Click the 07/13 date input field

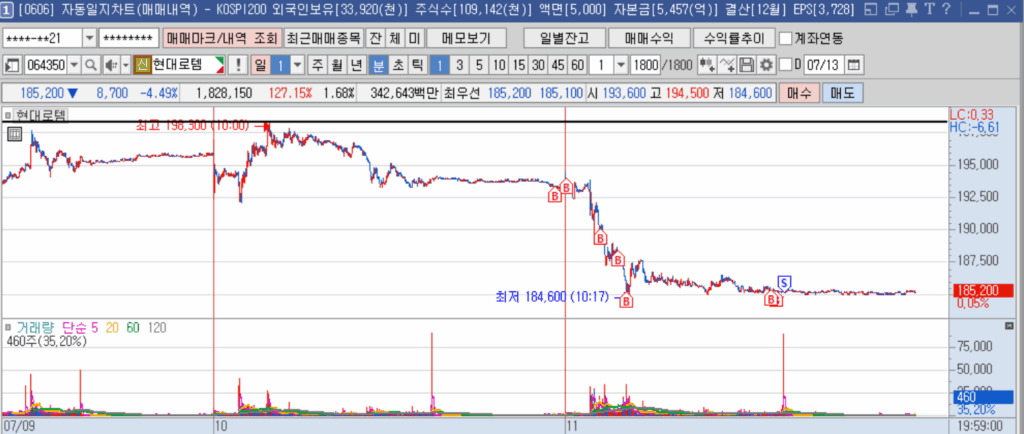(823, 65)
